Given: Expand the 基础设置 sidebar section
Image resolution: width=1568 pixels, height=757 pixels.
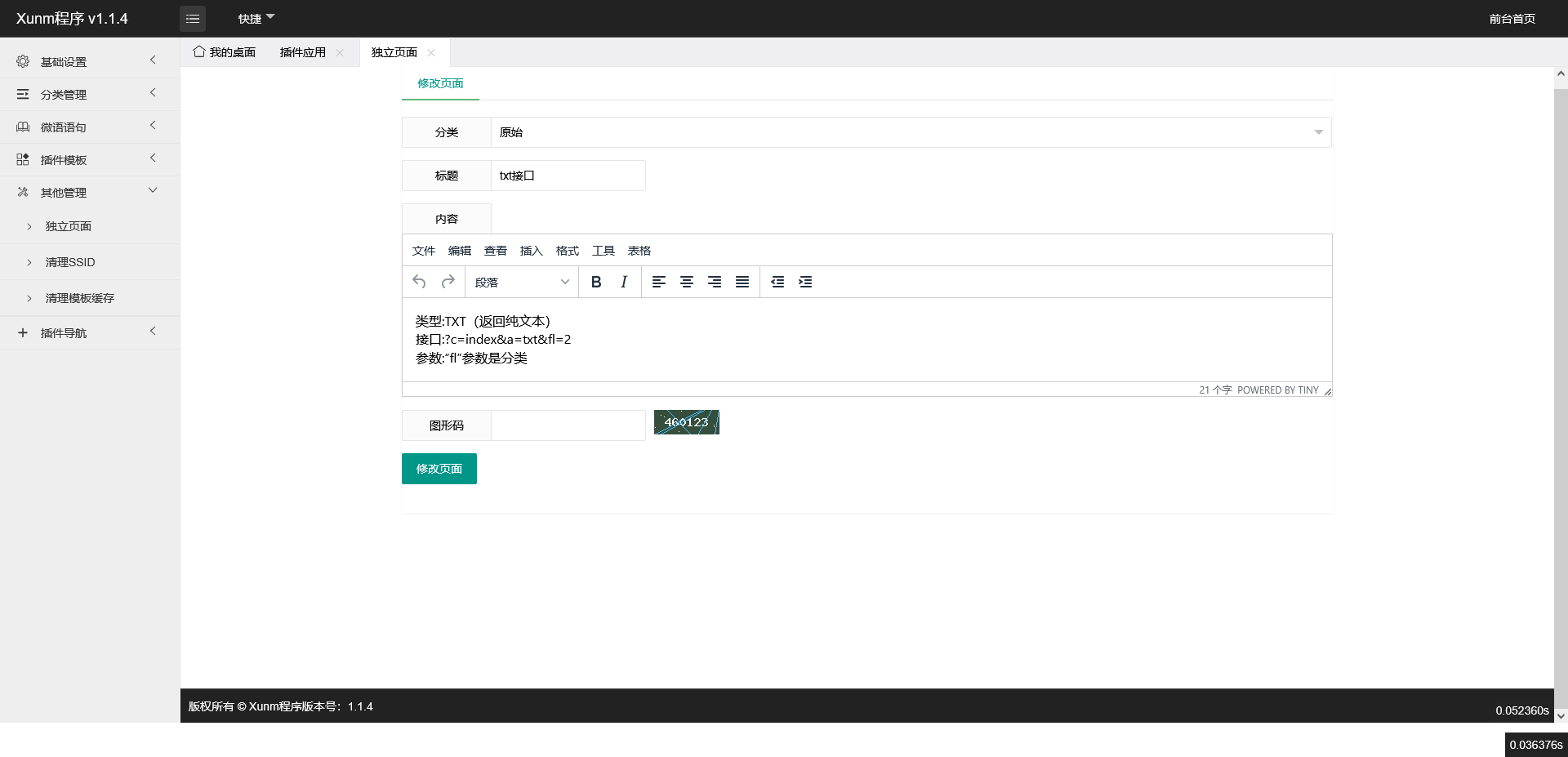Looking at the screenshot, I should point(90,61).
